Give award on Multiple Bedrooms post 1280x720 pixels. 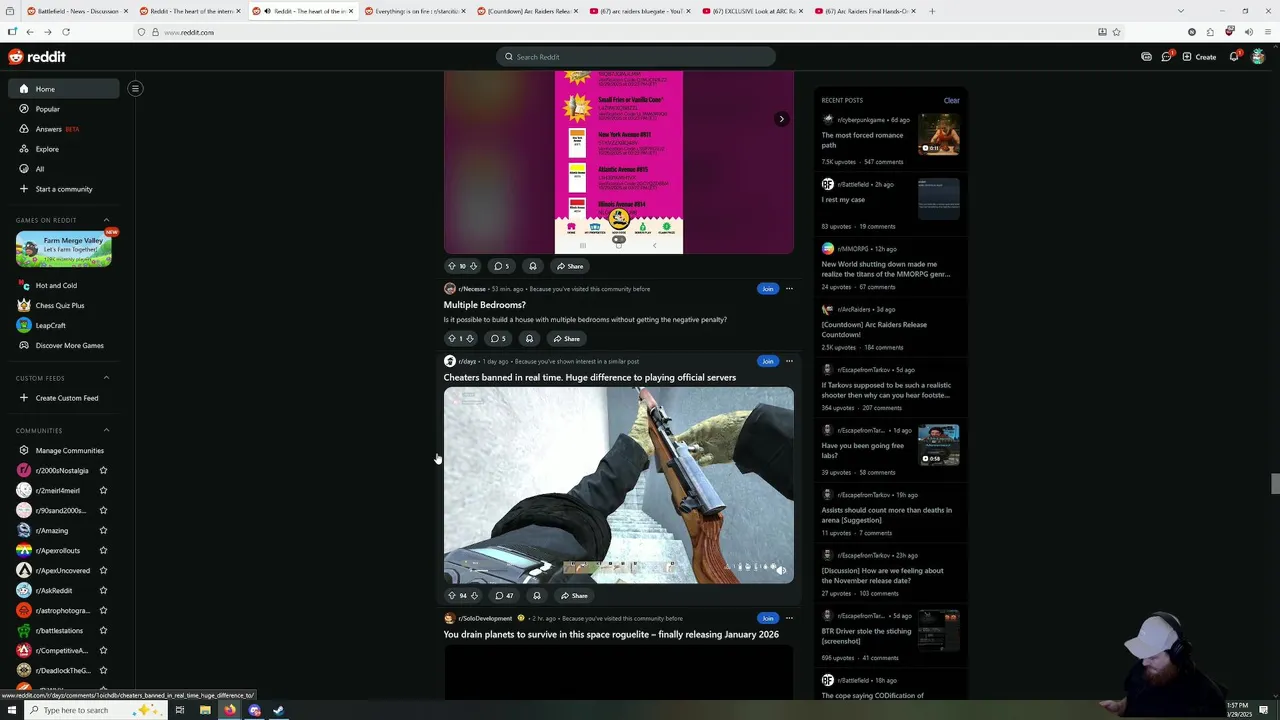(529, 339)
